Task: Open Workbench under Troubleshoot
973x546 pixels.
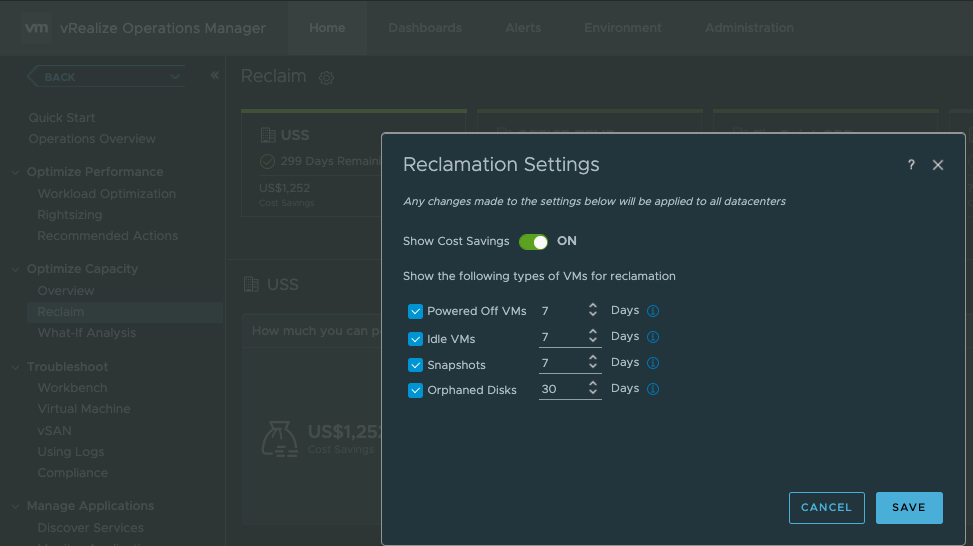Action: [72, 388]
